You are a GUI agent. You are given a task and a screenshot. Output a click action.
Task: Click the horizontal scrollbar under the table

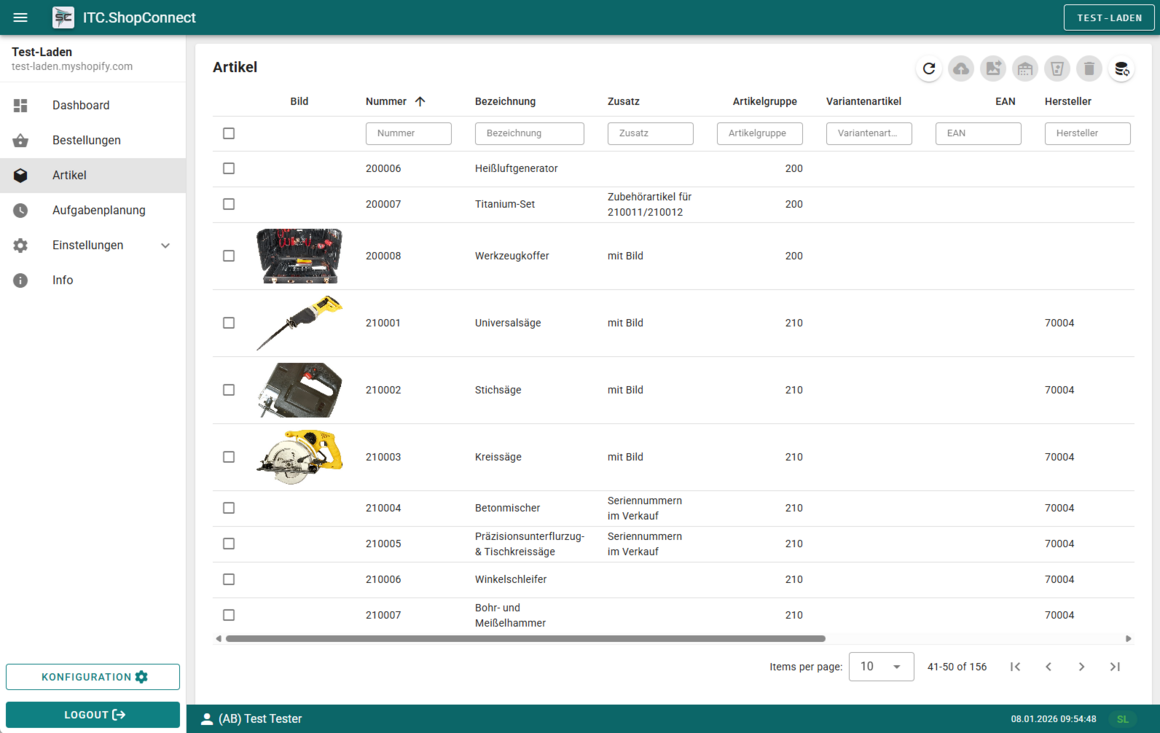(525, 638)
